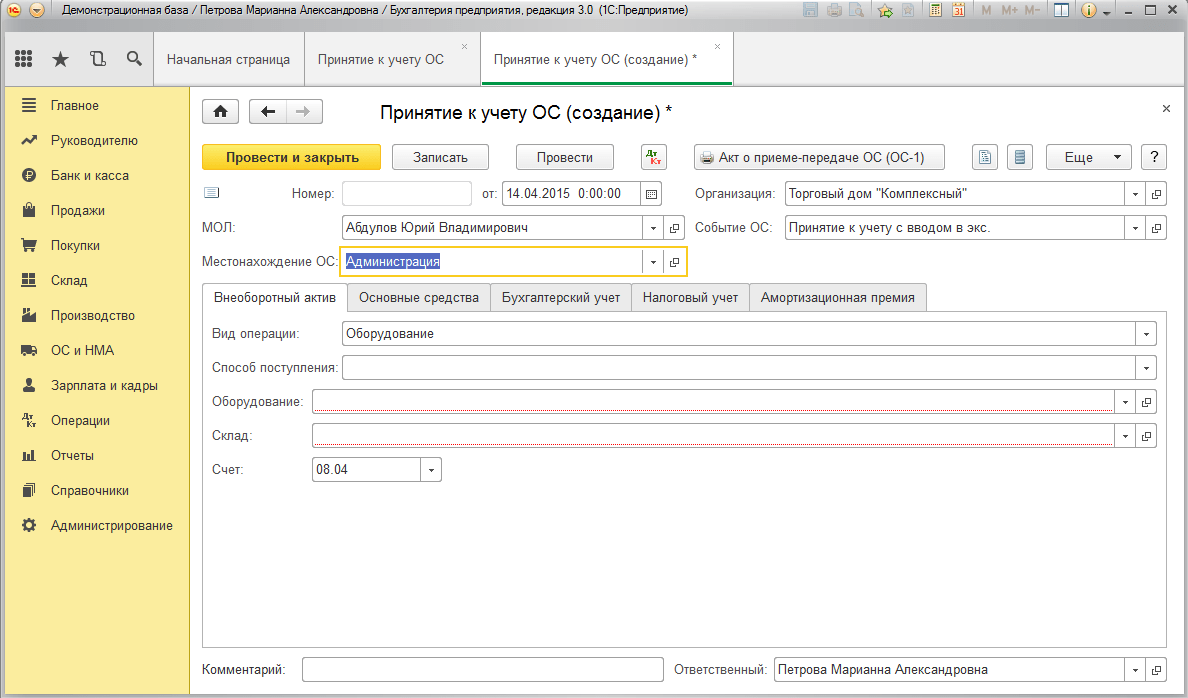Click the search magnifier icon
The image size is (1188, 698).
[x=134, y=60]
